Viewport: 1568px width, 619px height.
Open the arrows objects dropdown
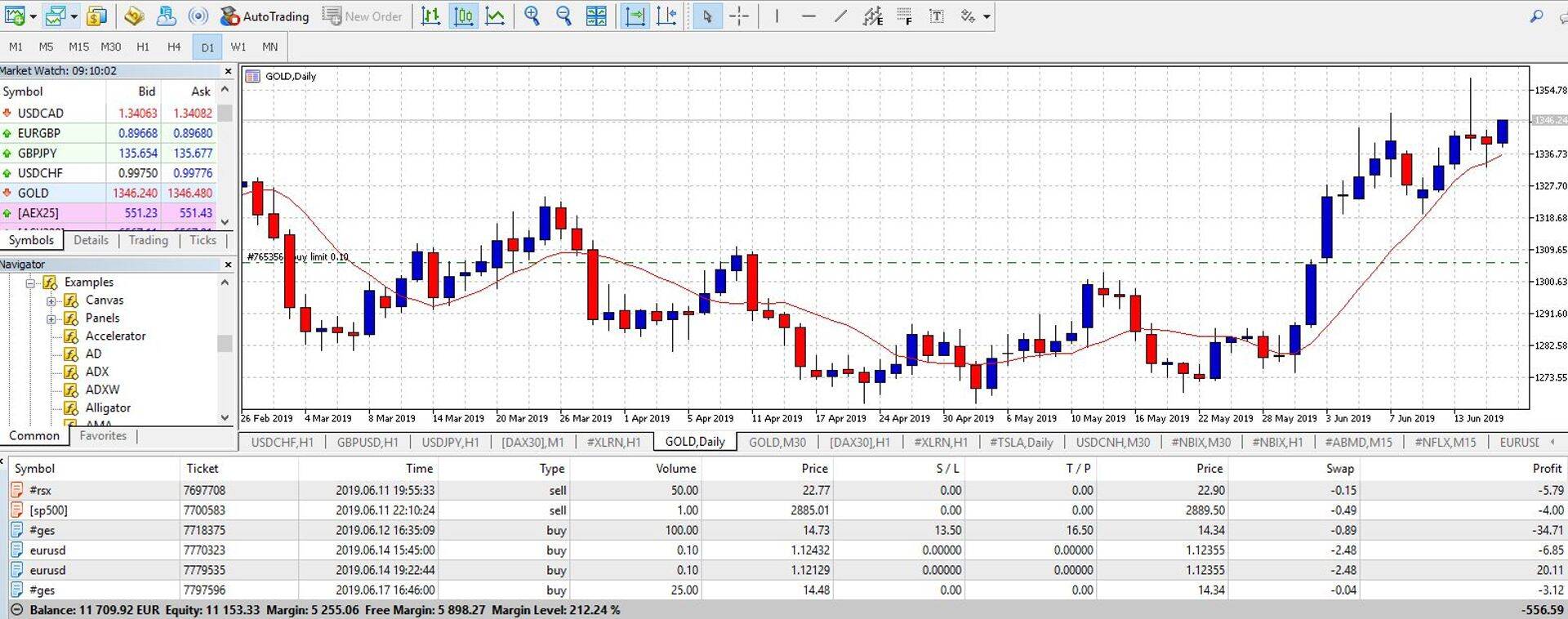tap(986, 16)
